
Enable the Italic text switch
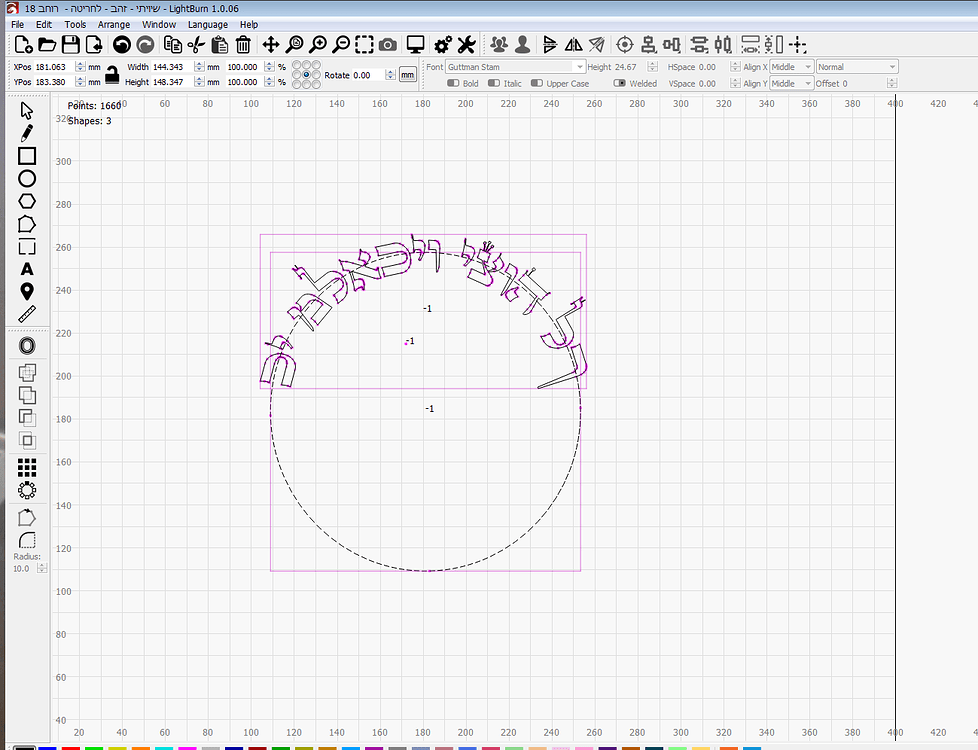pos(494,84)
